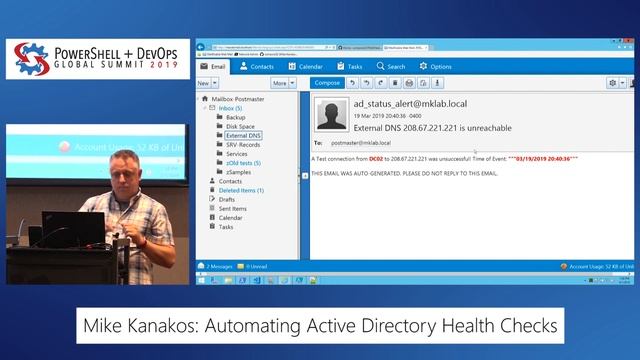Open the Backup folder

[236, 118]
